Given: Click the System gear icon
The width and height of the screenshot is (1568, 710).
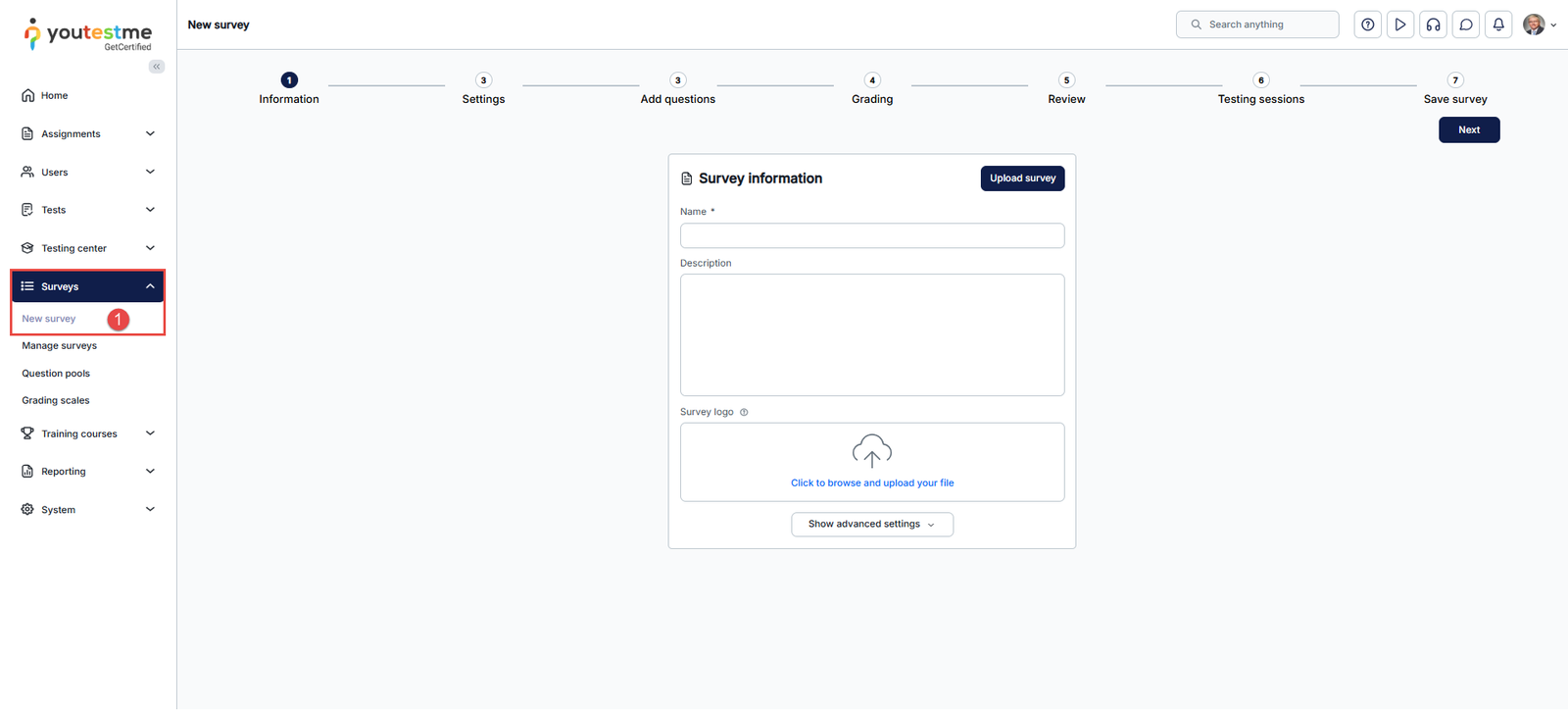Looking at the screenshot, I should (x=27, y=510).
